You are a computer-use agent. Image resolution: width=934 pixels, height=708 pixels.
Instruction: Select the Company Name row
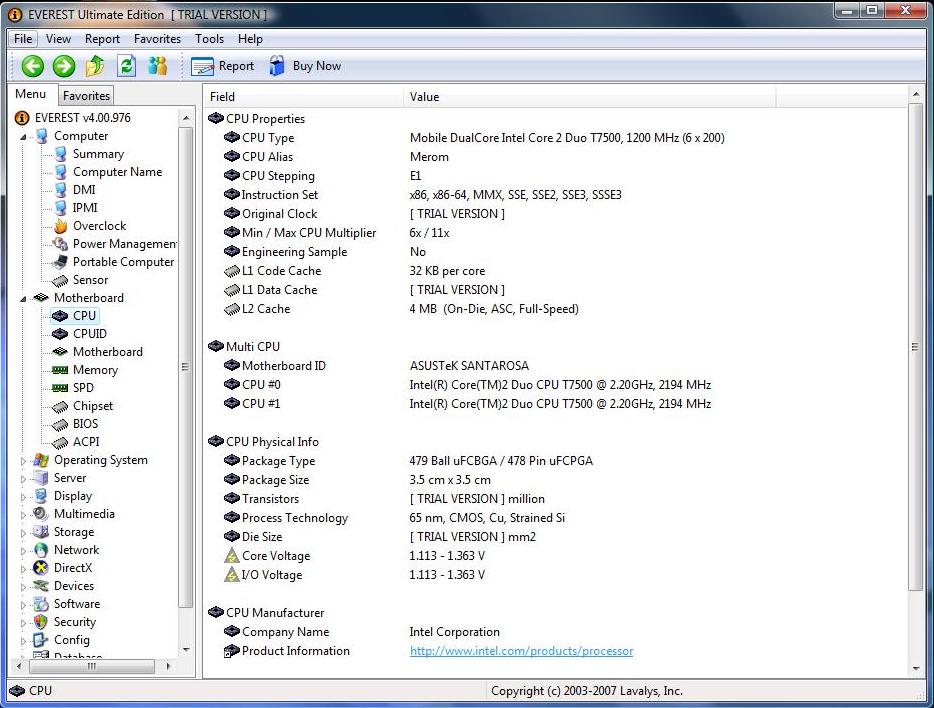[x=361, y=632]
